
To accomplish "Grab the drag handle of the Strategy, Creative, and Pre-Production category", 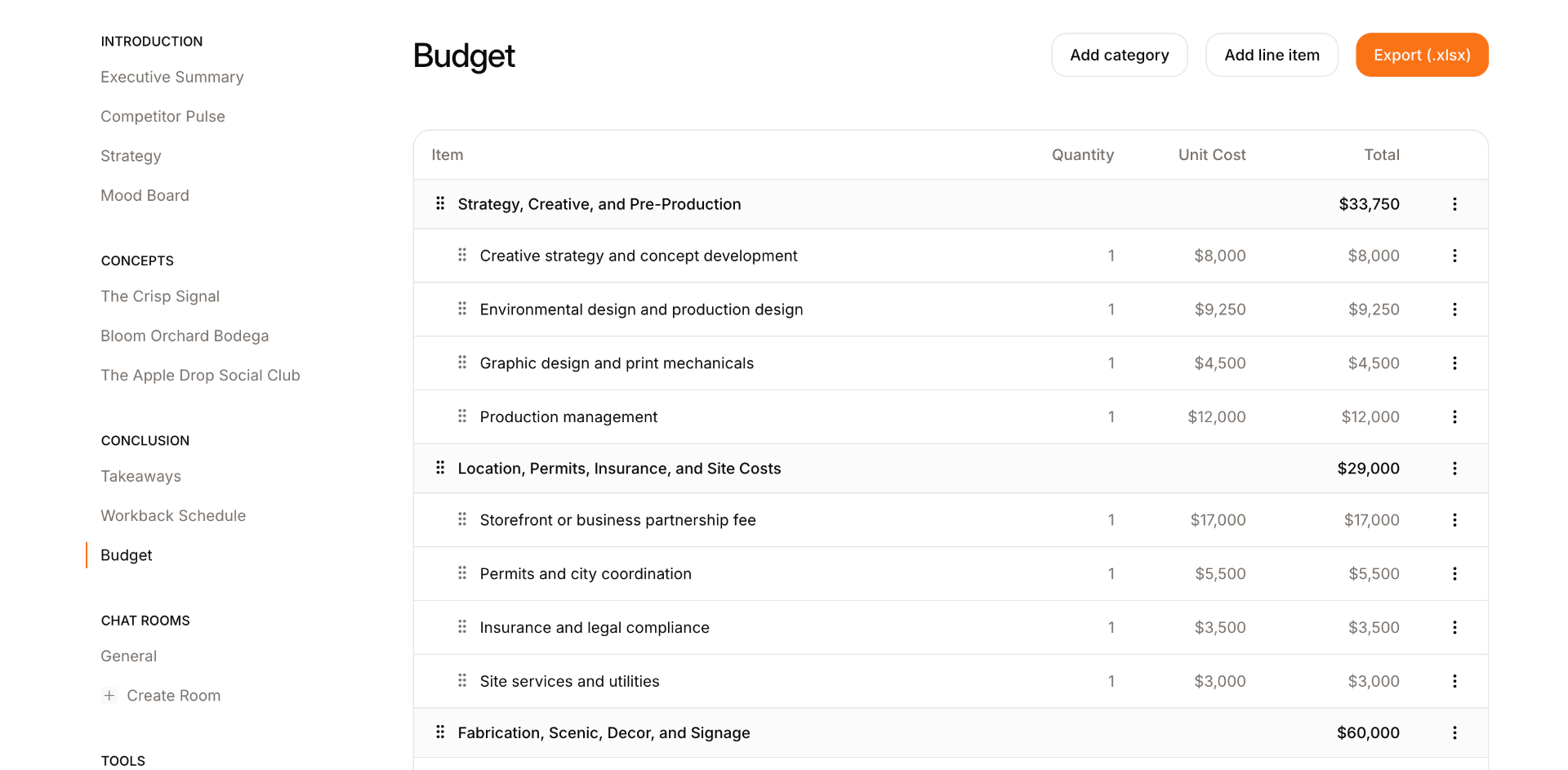I will click(x=440, y=203).
